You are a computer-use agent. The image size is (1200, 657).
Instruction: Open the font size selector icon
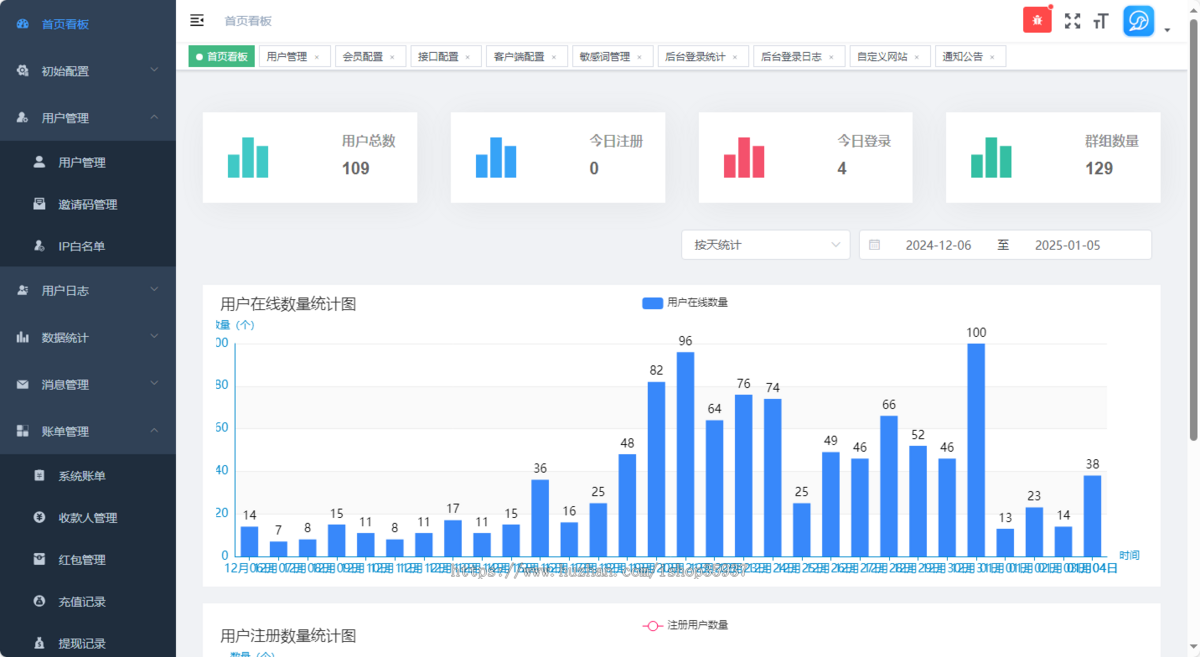pos(1101,21)
